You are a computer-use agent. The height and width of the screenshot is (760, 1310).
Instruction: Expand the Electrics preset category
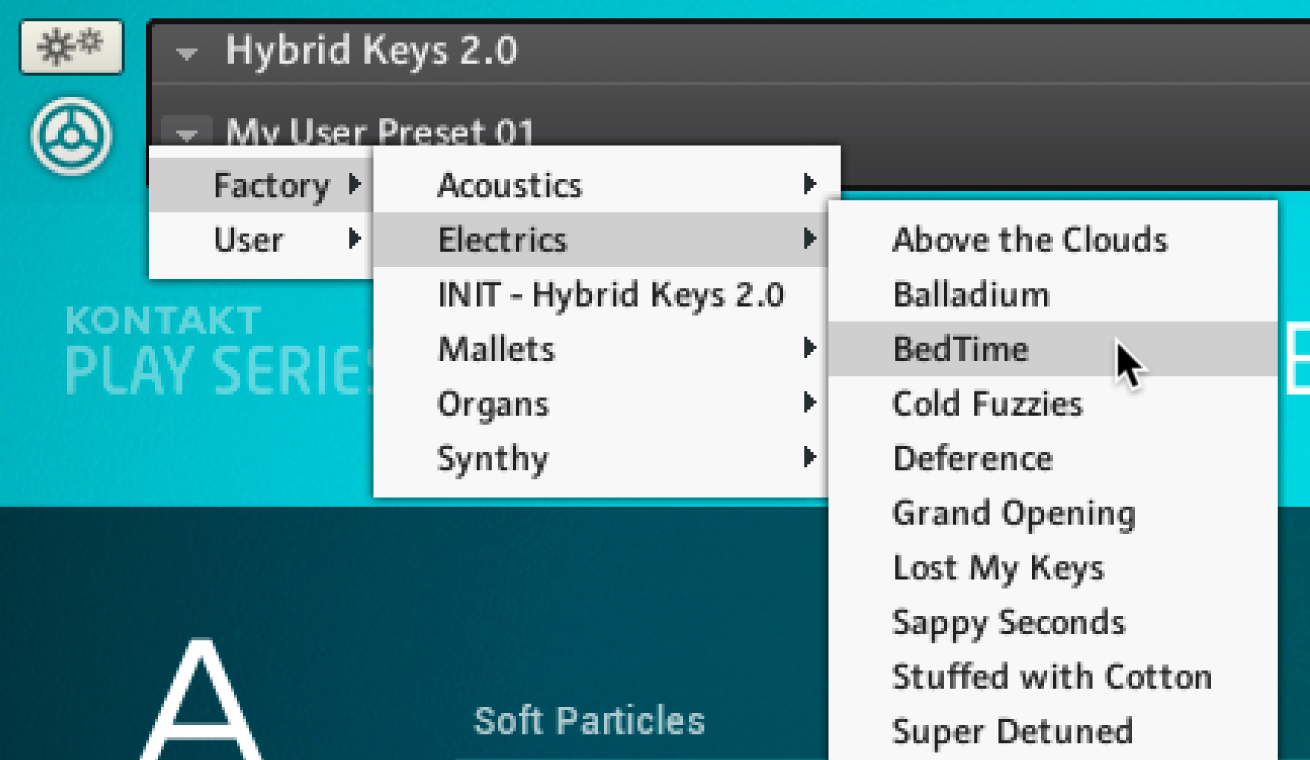coord(502,240)
